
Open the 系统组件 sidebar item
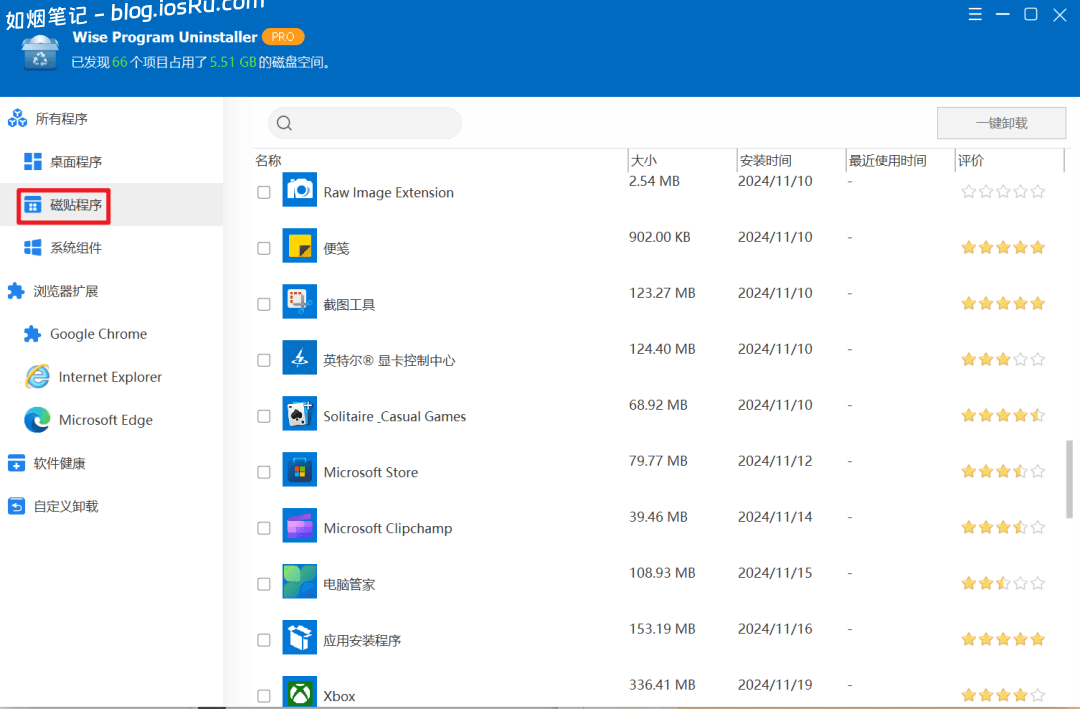pyautogui.click(x=75, y=248)
